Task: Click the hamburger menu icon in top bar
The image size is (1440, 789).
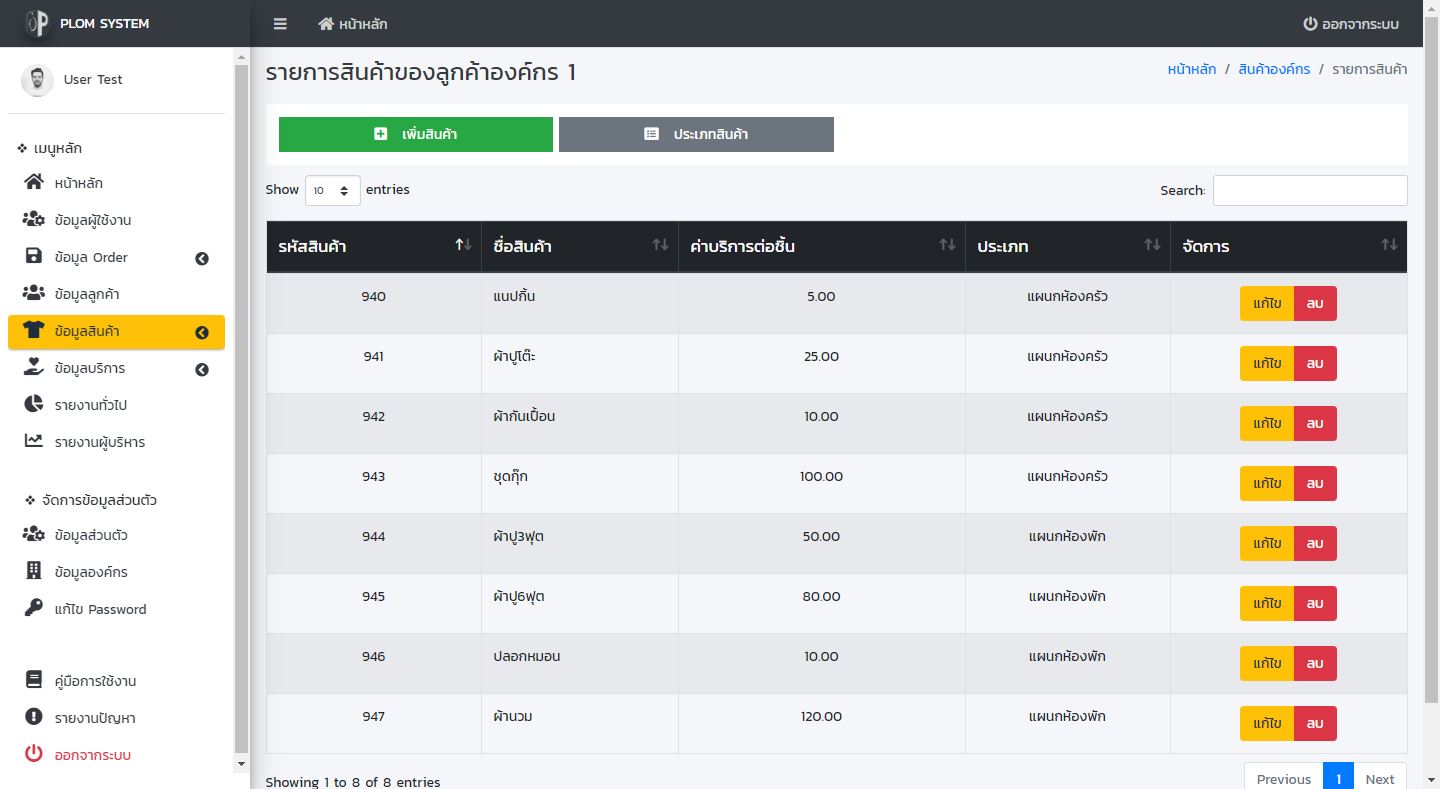Action: [280, 24]
